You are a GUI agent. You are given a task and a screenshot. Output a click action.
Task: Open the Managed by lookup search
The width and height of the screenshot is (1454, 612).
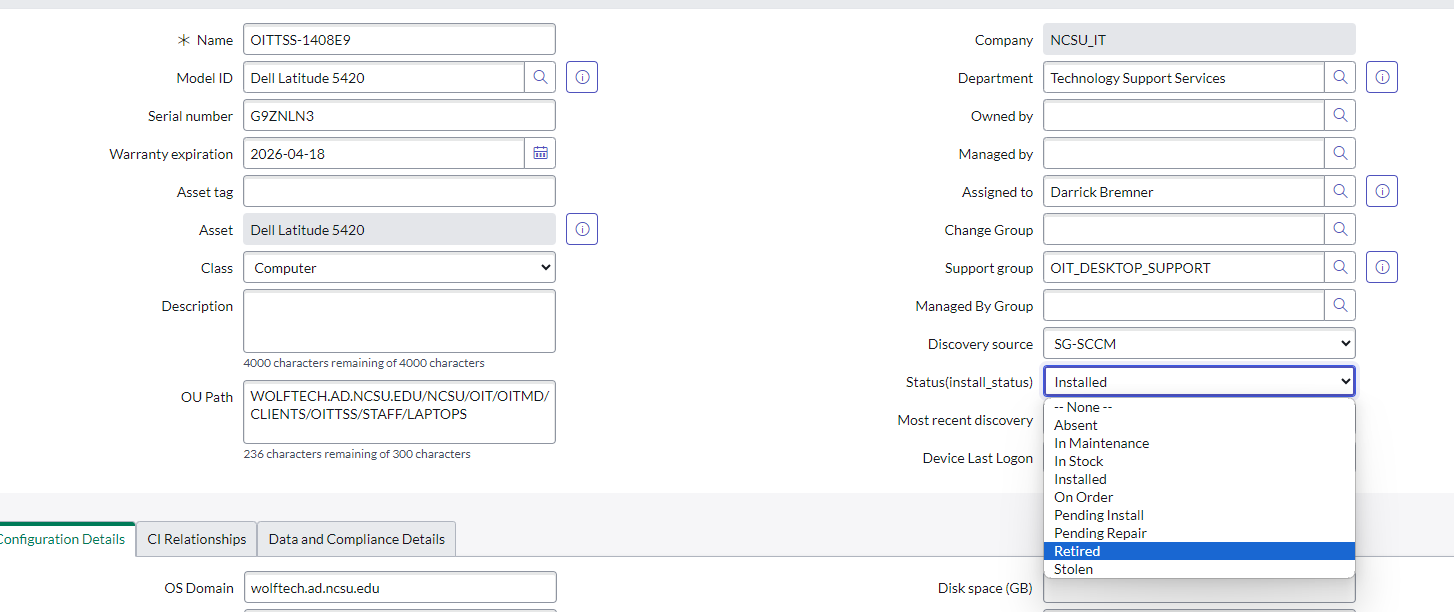pos(1340,153)
